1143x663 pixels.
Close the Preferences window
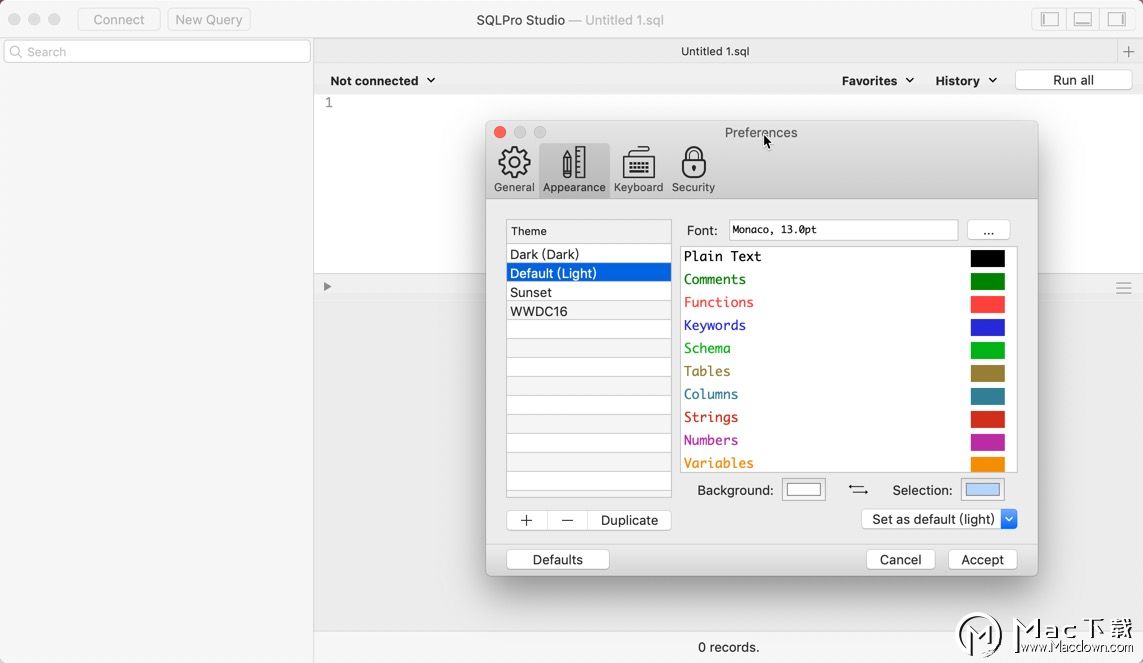(x=499, y=132)
